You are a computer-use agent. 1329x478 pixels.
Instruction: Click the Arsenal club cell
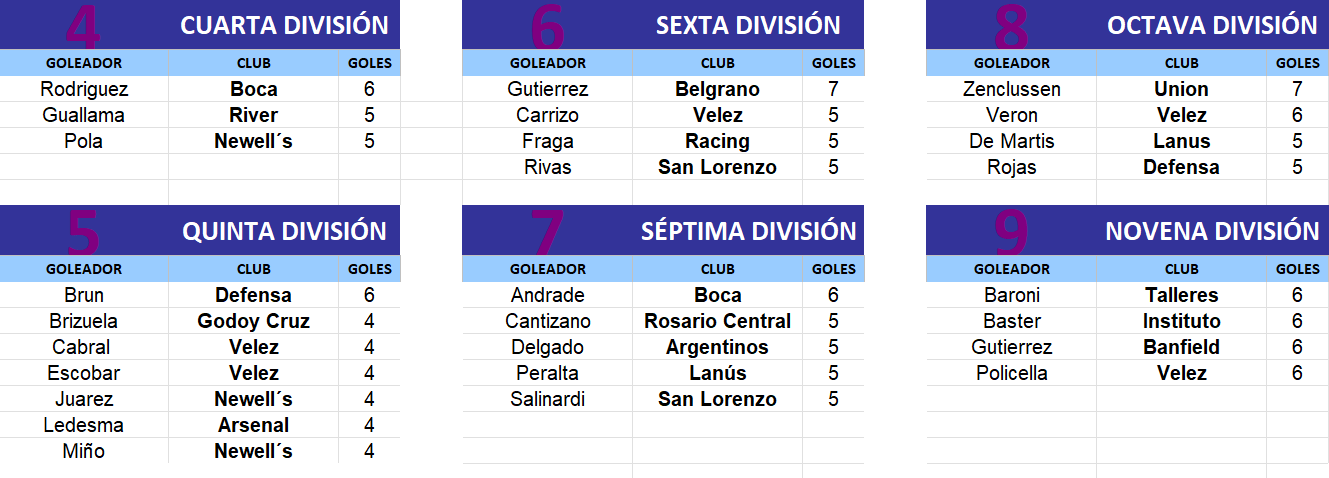[x=253, y=425]
